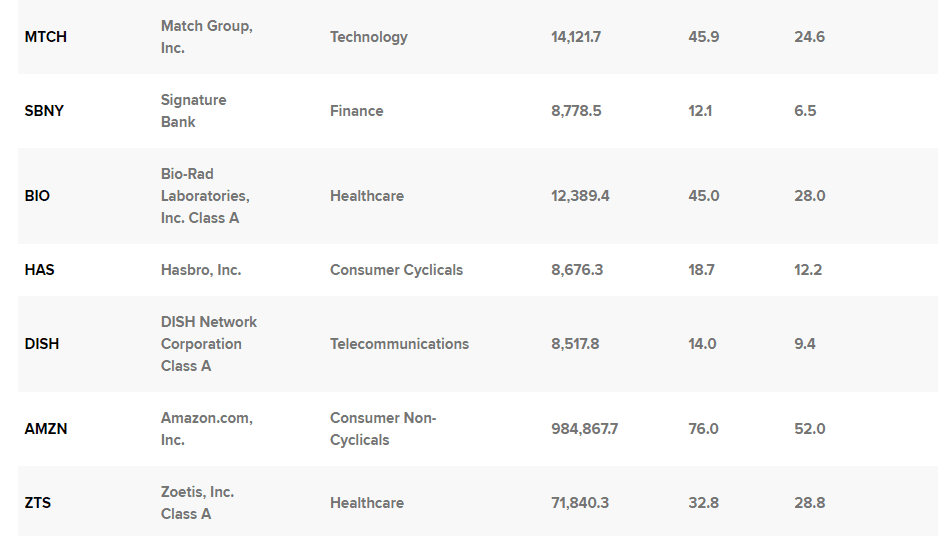Click the ZTS ticker symbol

(x=38, y=503)
